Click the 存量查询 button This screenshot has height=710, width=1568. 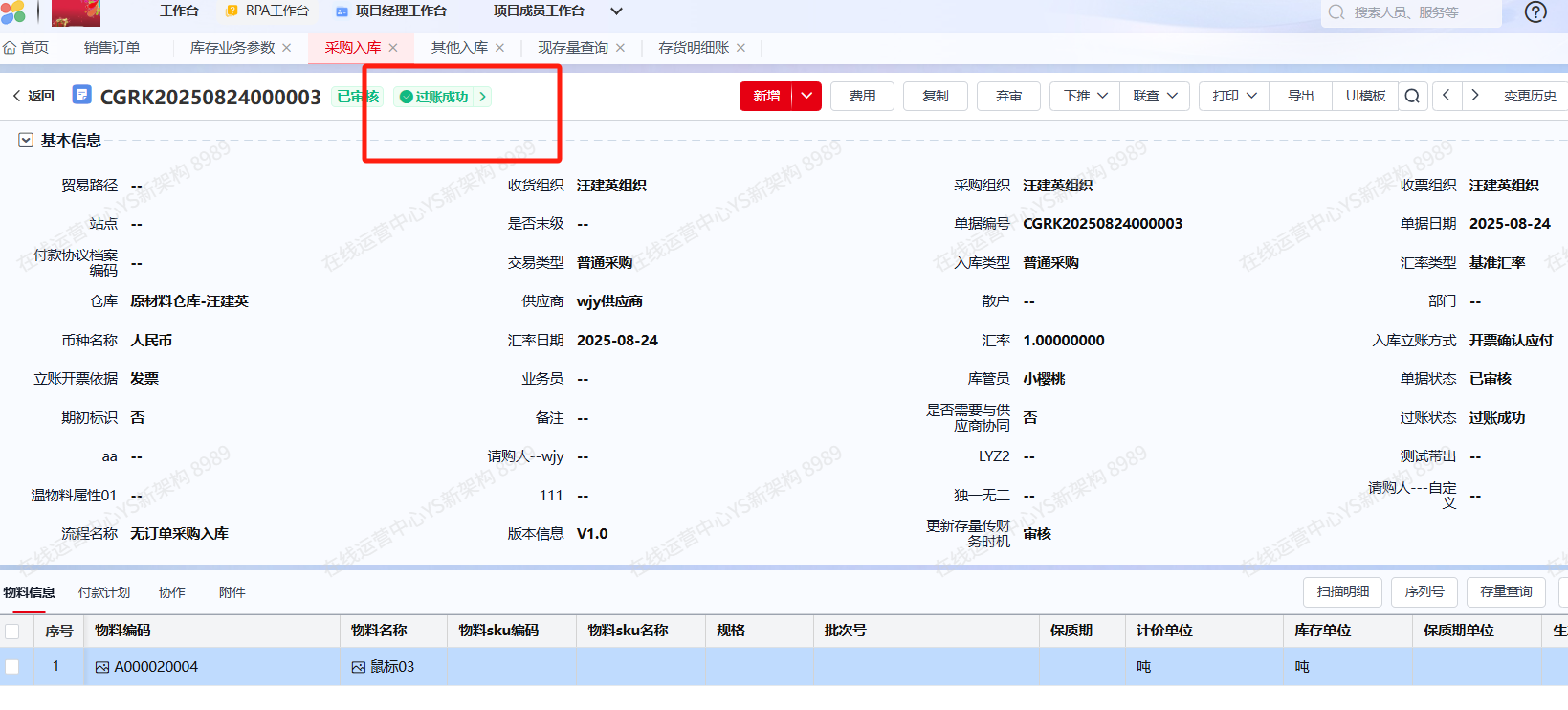[1506, 592]
